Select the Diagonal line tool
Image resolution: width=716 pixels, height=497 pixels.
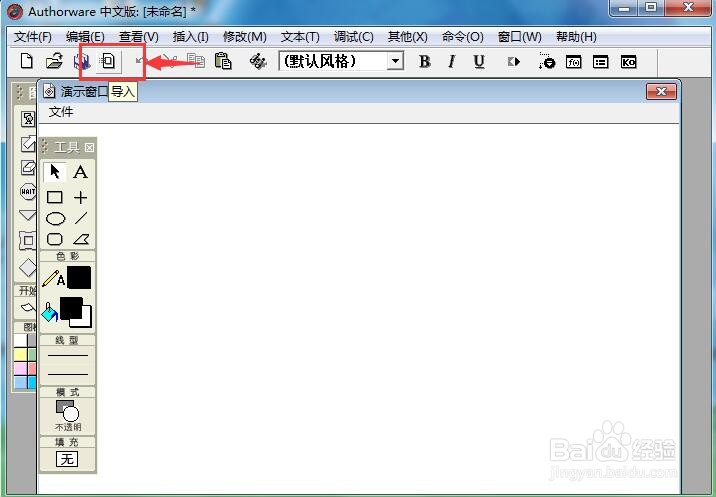[x=81, y=218]
